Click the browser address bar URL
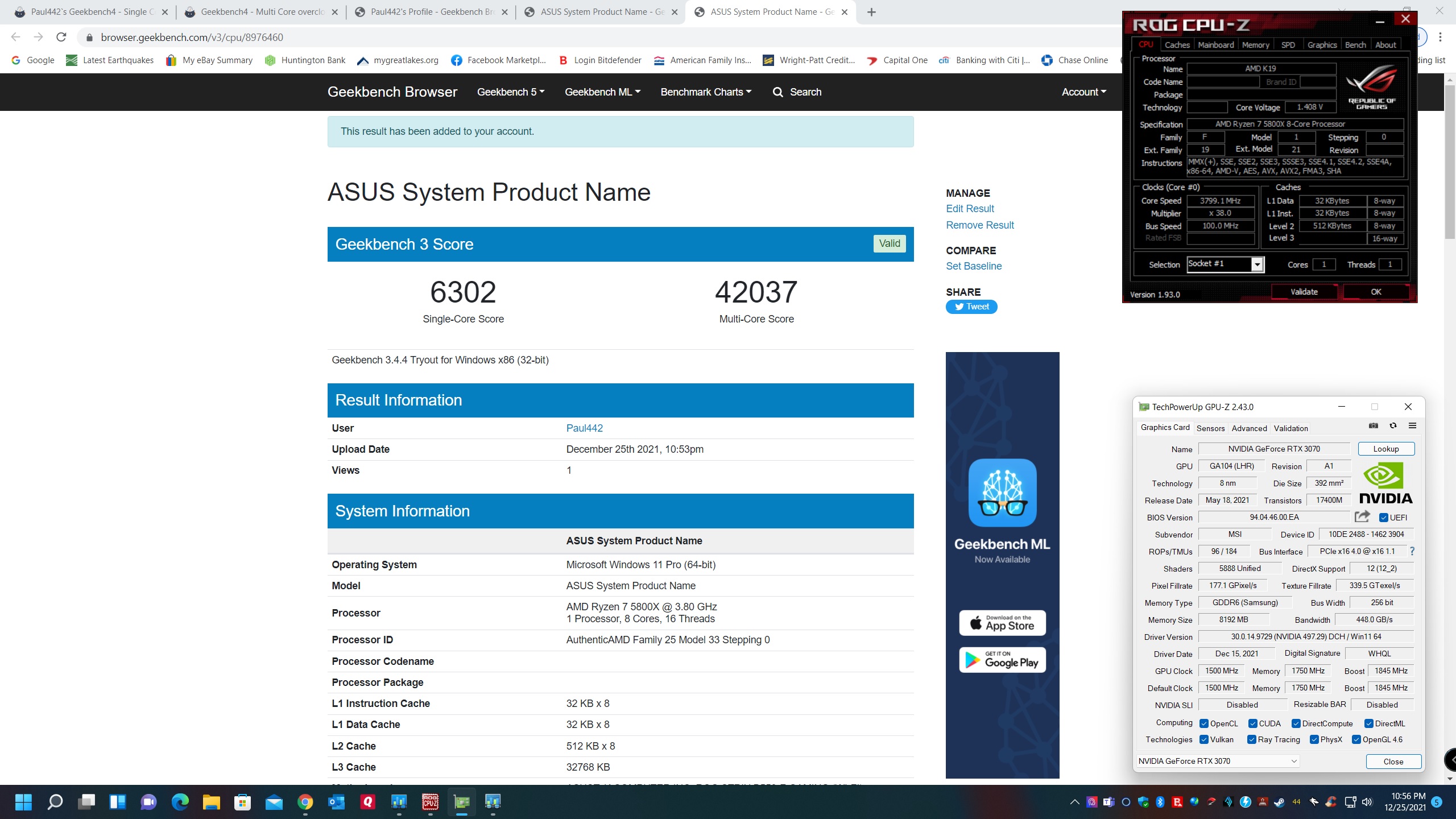 pyautogui.click(x=192, y=38)
